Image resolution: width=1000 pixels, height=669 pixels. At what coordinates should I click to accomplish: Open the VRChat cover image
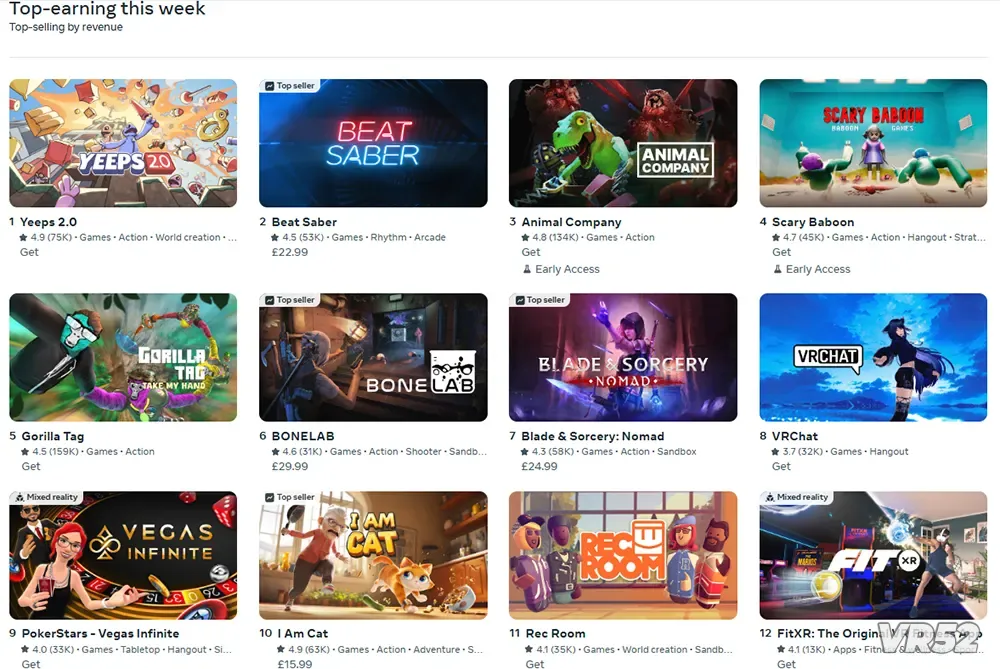pyautogui.click(x=873, y=357)
